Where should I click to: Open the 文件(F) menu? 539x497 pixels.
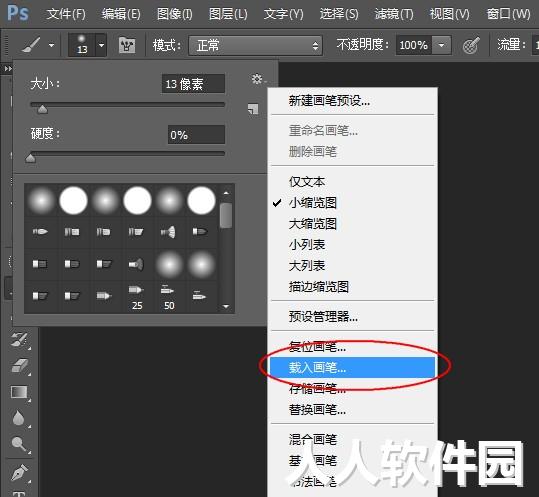coord(66,14)
